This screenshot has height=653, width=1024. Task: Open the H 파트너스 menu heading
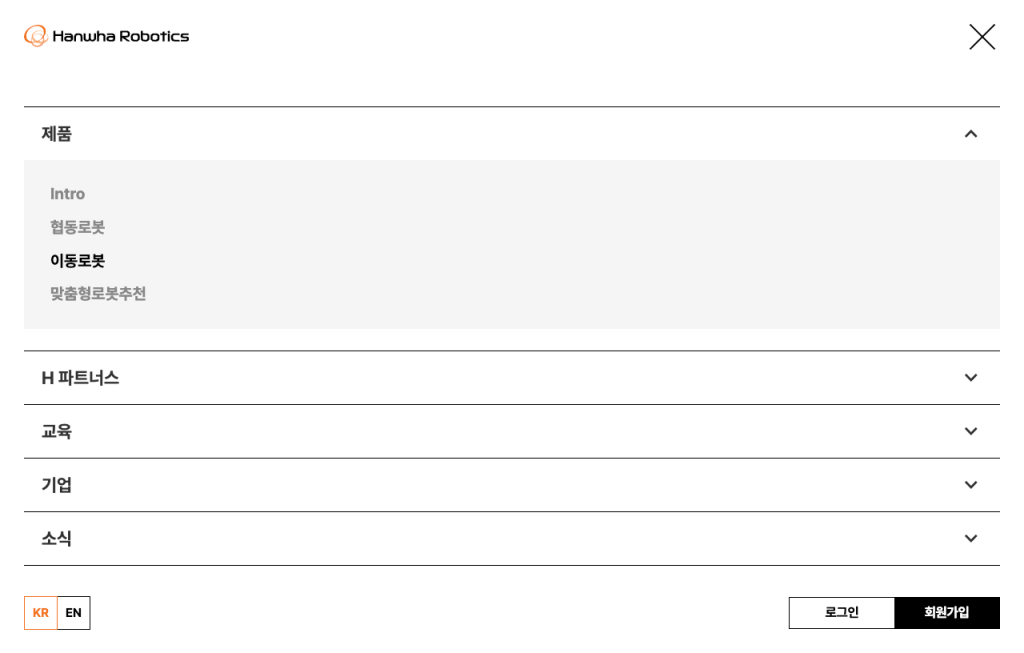(x=80, y=378)
